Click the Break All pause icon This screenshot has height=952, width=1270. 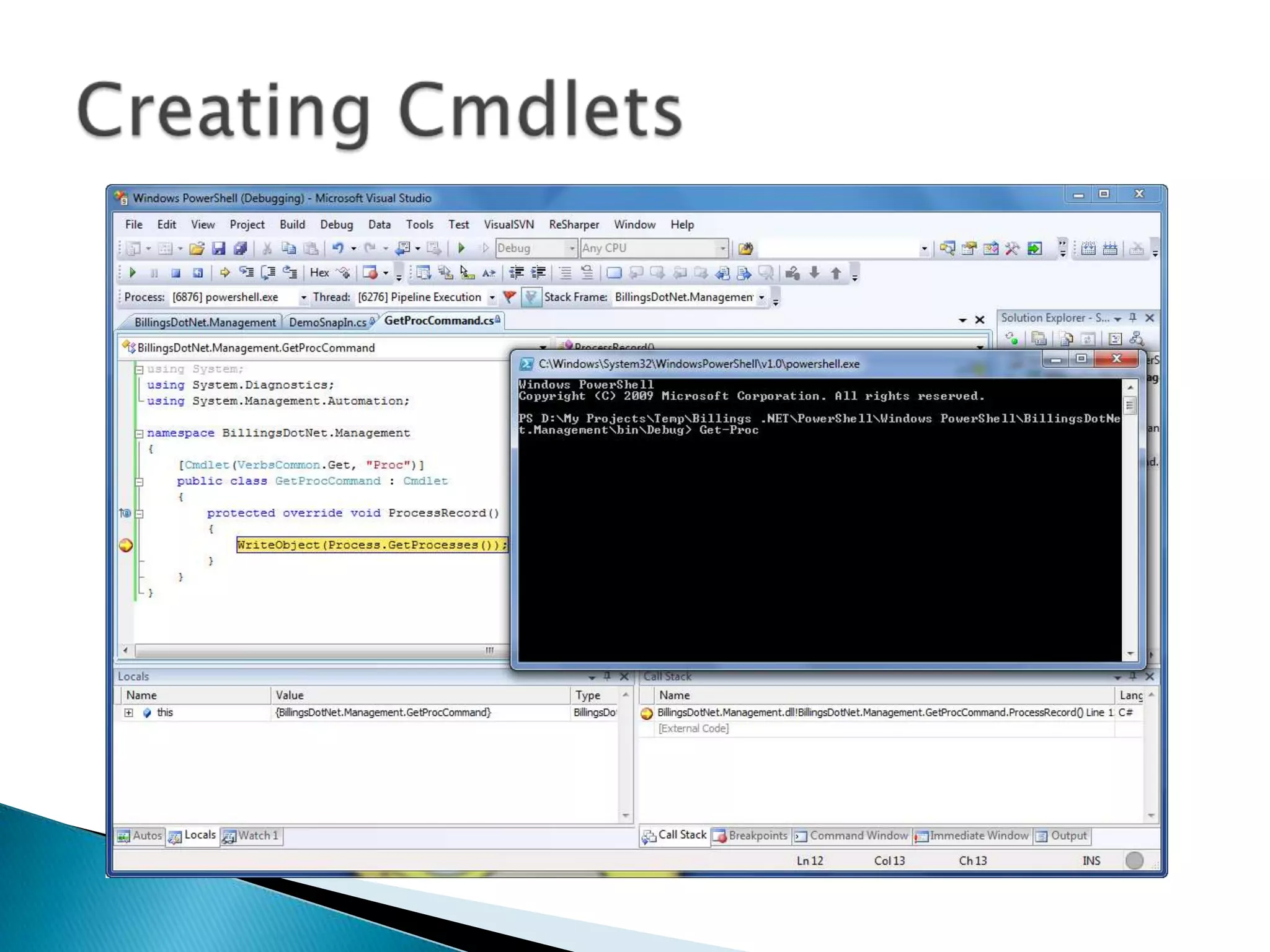[154, 273]
